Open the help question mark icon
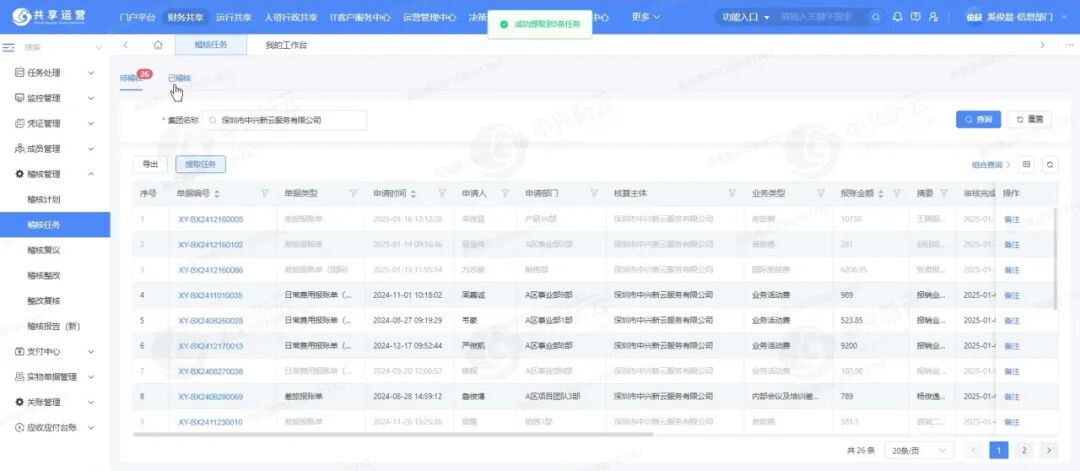 (915, 17)
